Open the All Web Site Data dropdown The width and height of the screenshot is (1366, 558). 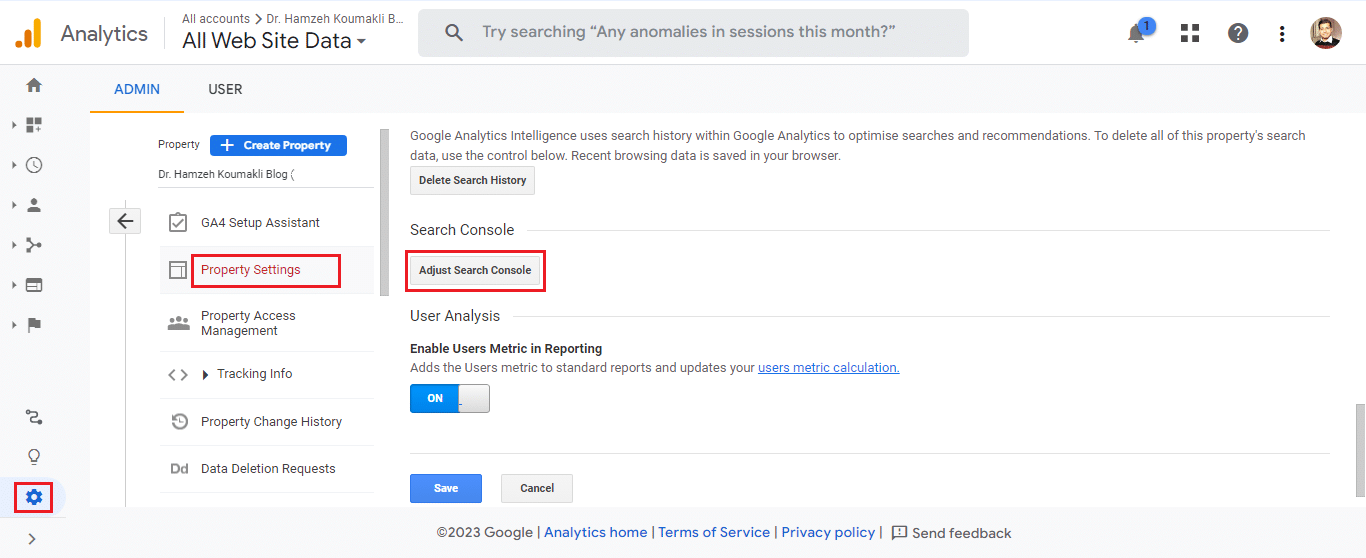point(274,41)
